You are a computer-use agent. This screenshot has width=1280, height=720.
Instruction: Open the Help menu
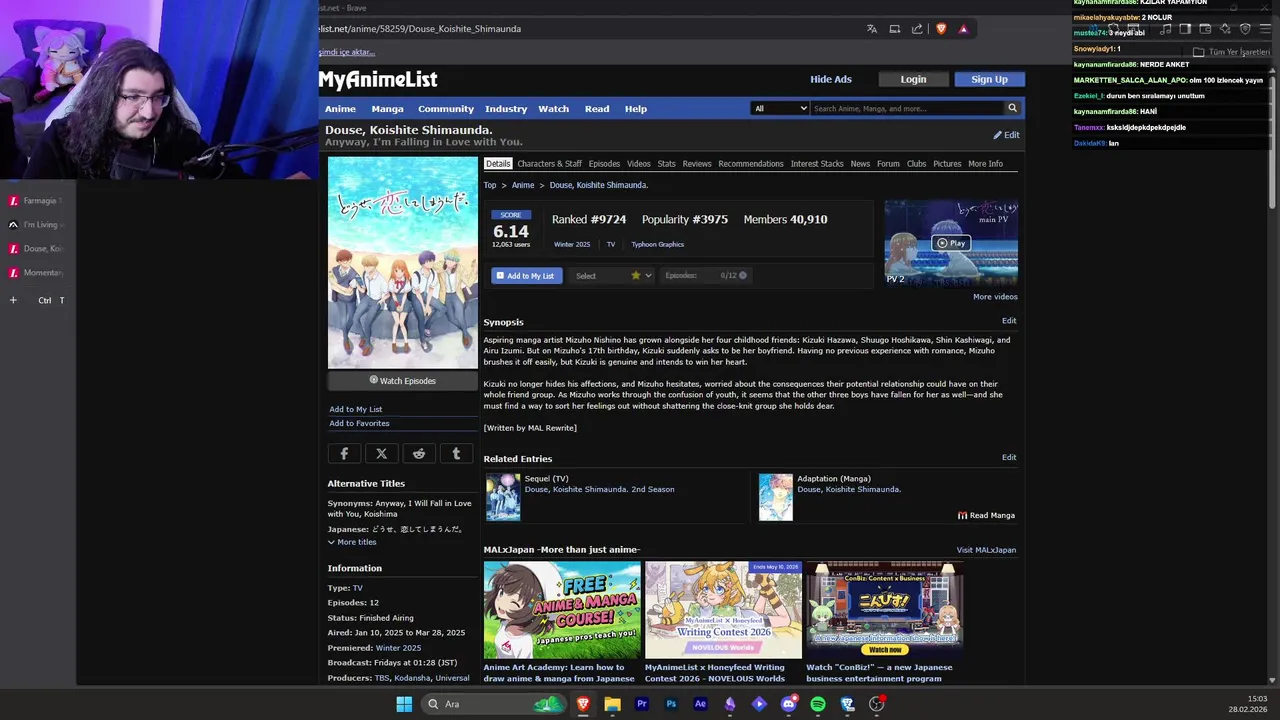(x=636, y=109)
